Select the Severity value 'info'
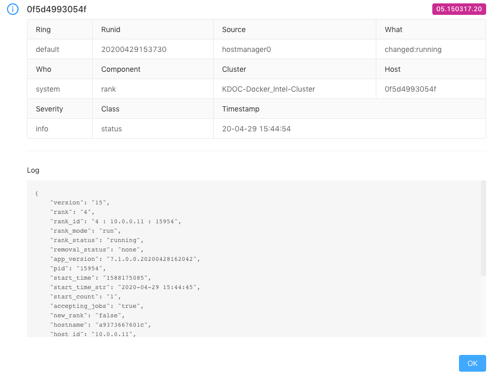Screen dimensions: 500x375 click(x=42, y=129)
